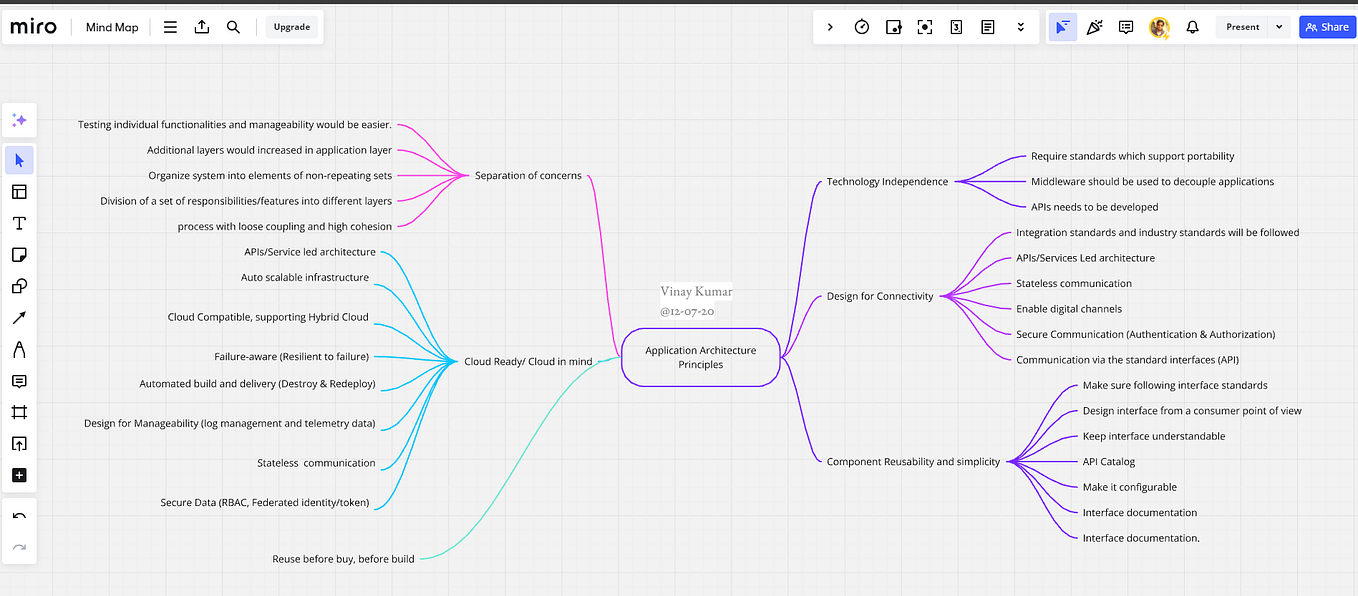Image resolution: width=1358 pixels, height=596 pixels.
Task: Select the Text tool
Action: 19,223
